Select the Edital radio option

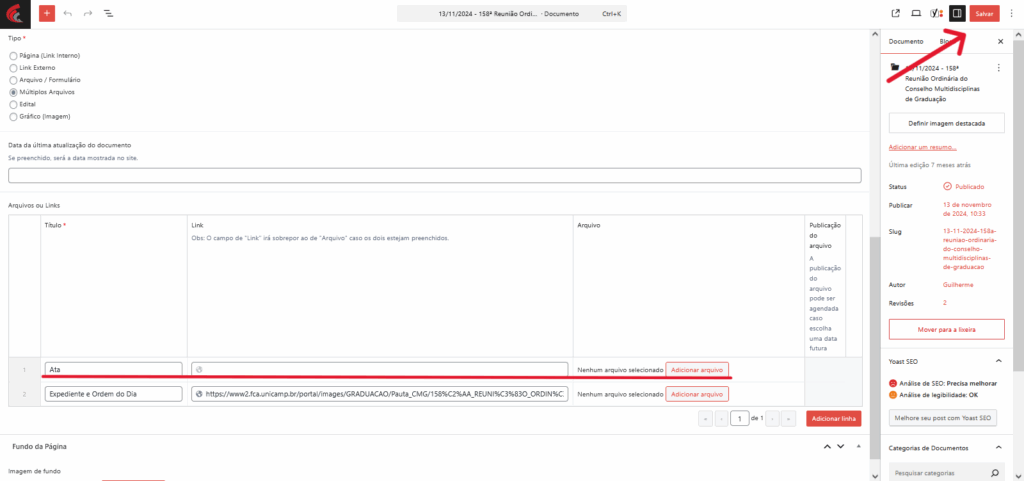13,104
